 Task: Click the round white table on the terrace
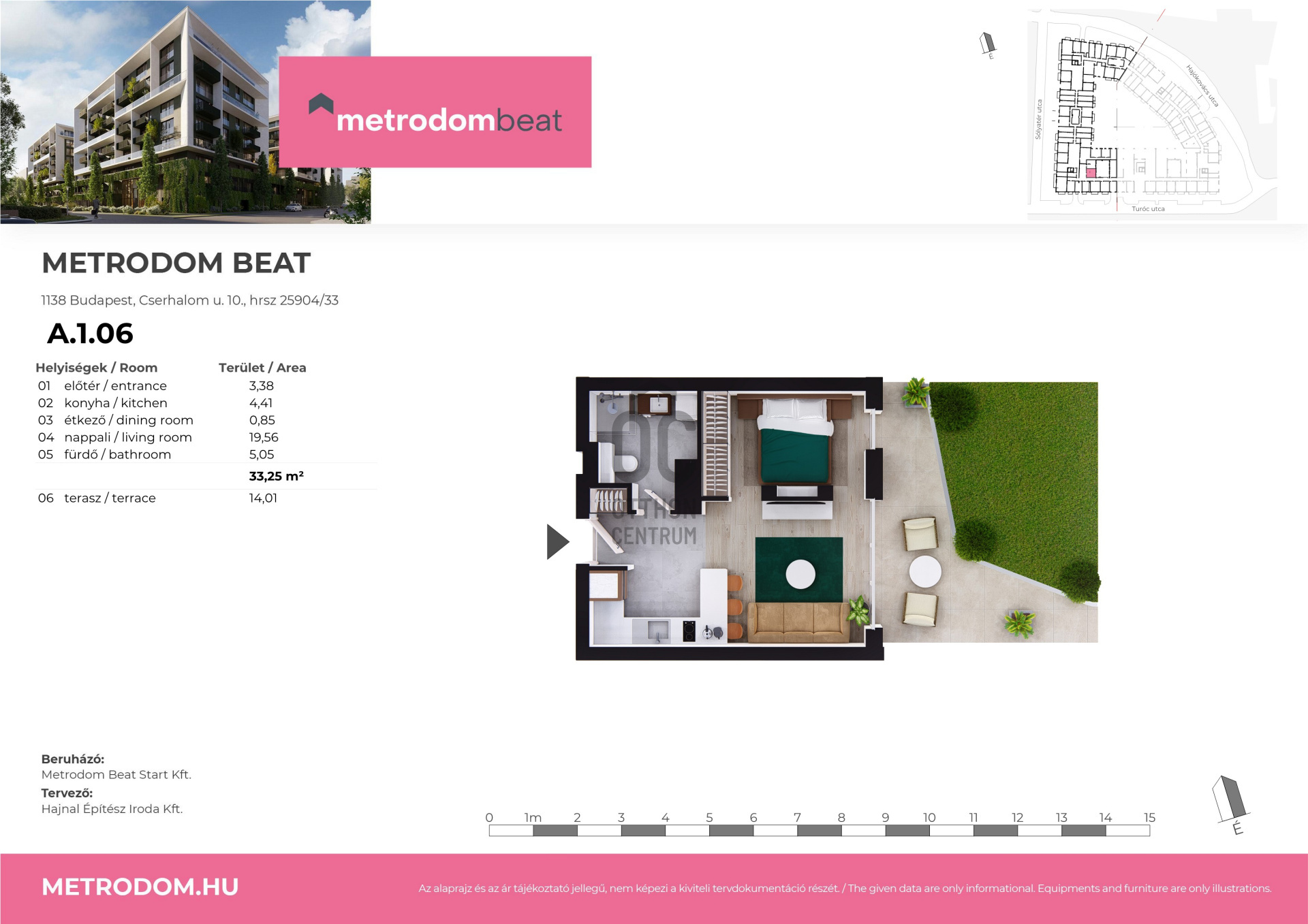click(925, 572)
